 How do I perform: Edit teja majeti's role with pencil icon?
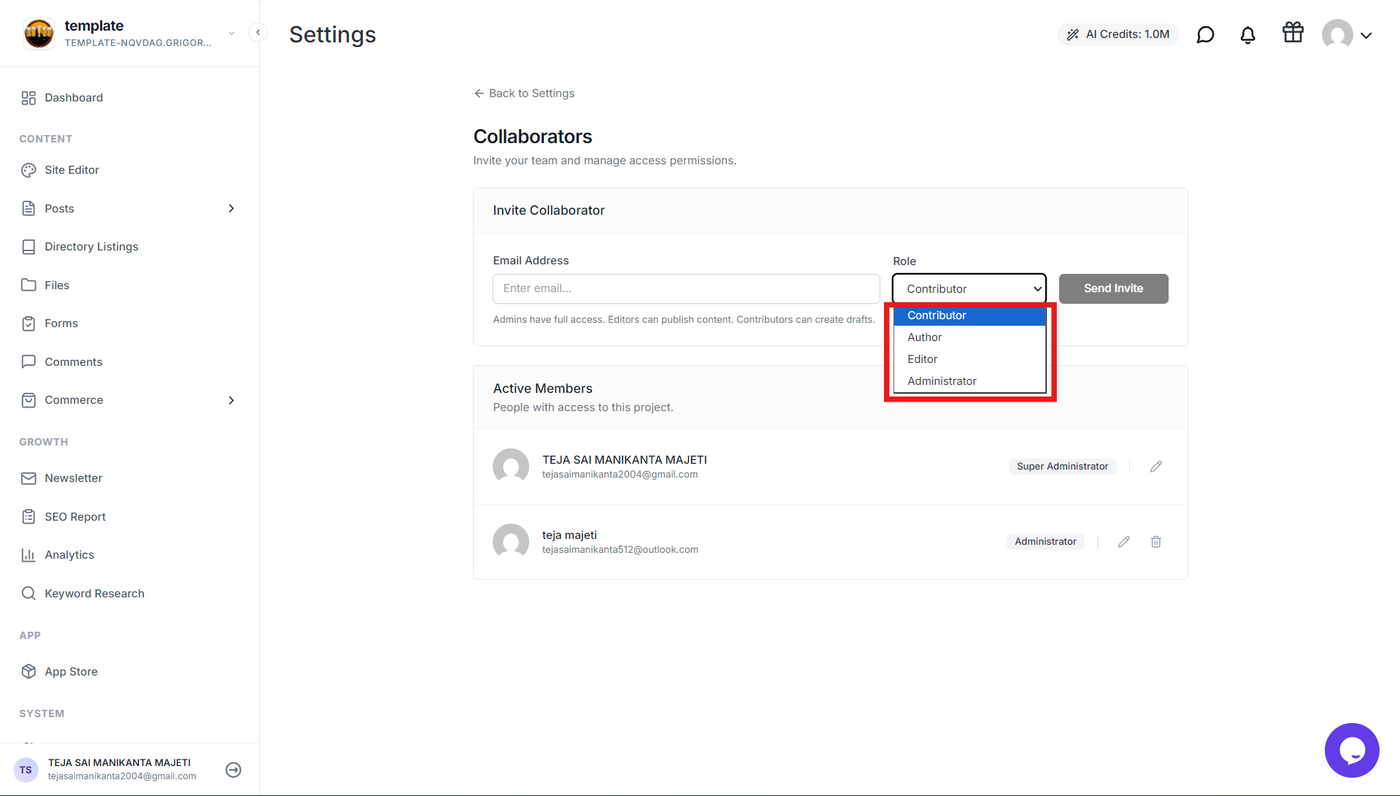pos(1124,542)
